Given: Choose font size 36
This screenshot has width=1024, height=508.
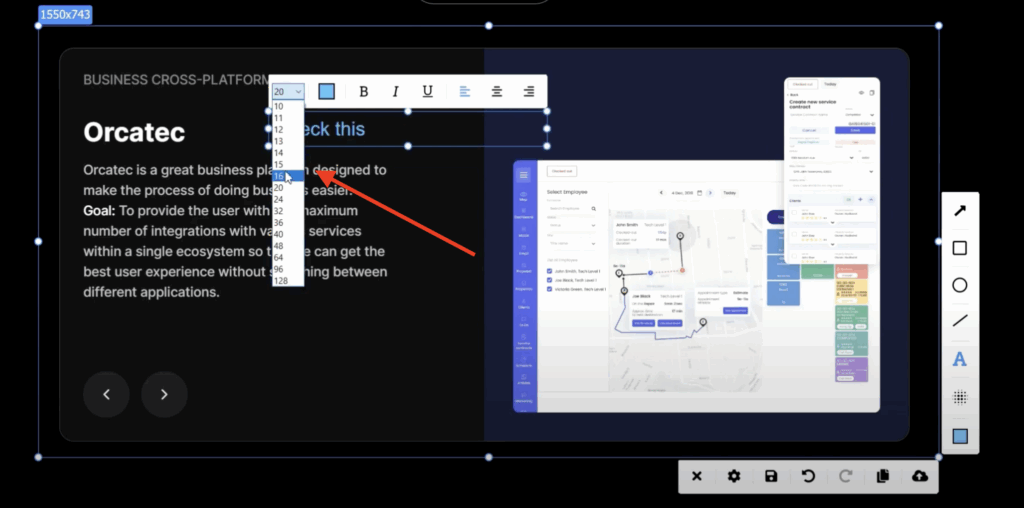Looking at the screenshot, I should tap(288, 223).
